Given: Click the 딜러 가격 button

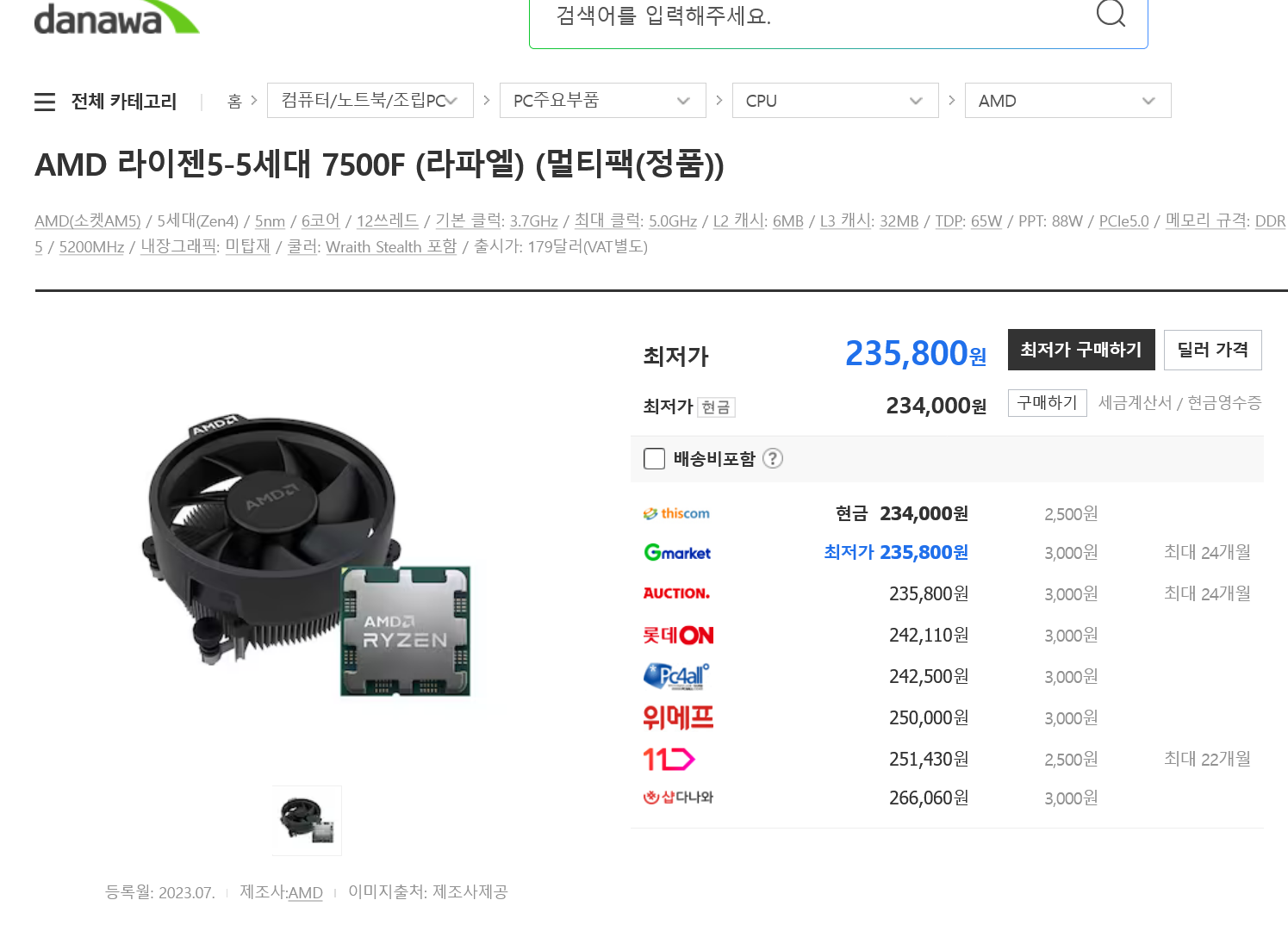Looking at the screenshot, I should [1213, 350].
